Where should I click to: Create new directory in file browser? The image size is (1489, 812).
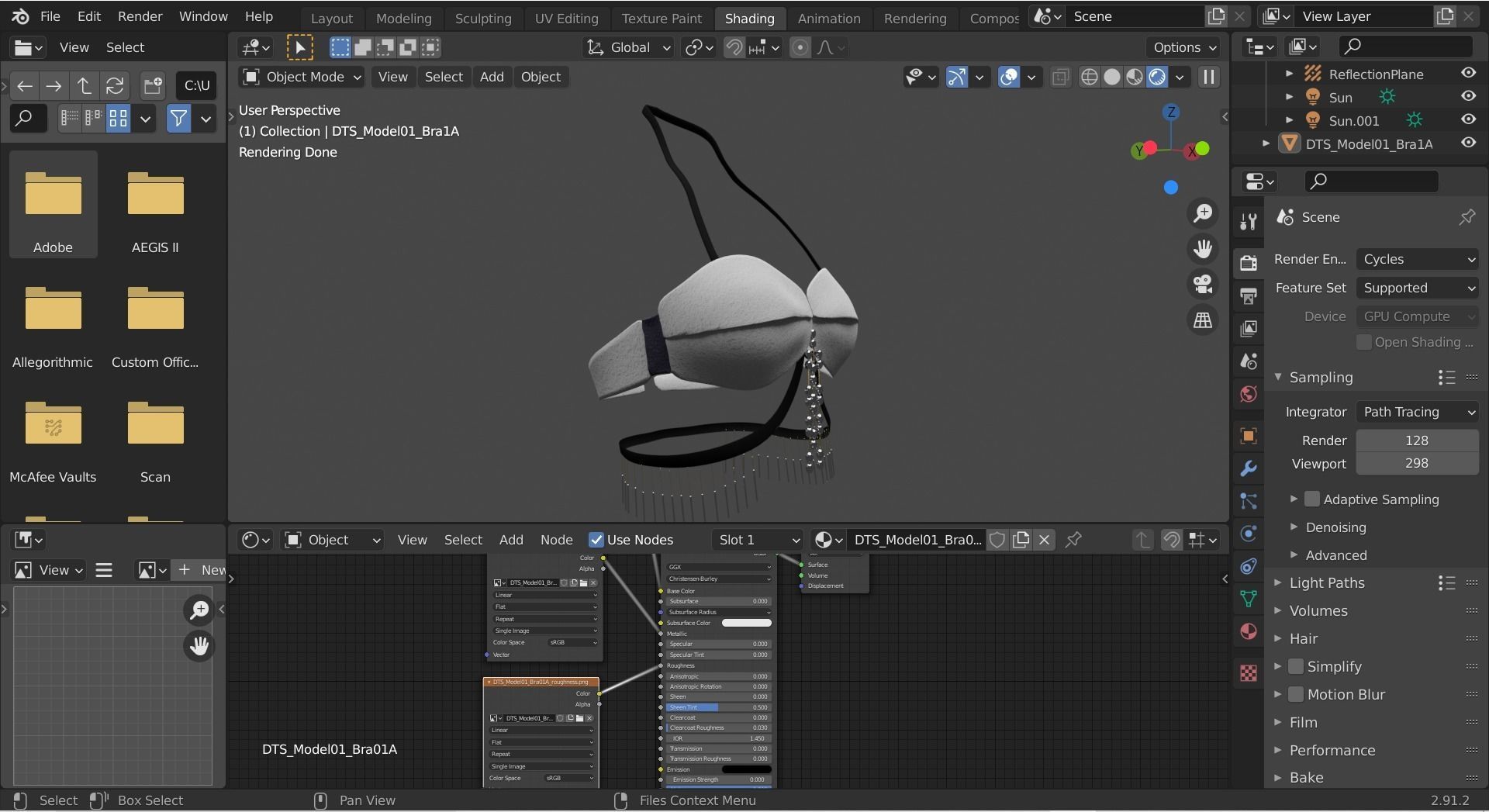pos(153,85)
